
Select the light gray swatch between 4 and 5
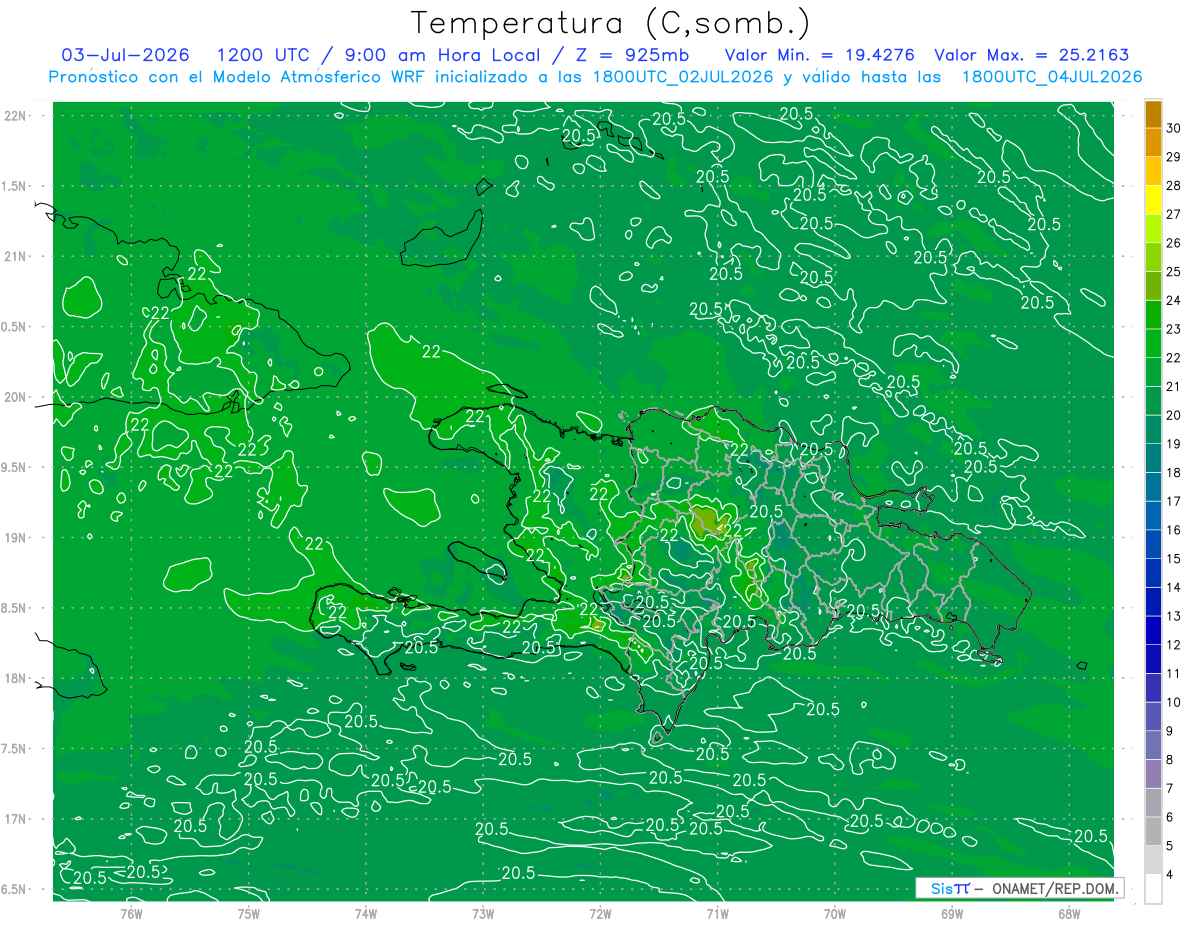[1153, 860]
